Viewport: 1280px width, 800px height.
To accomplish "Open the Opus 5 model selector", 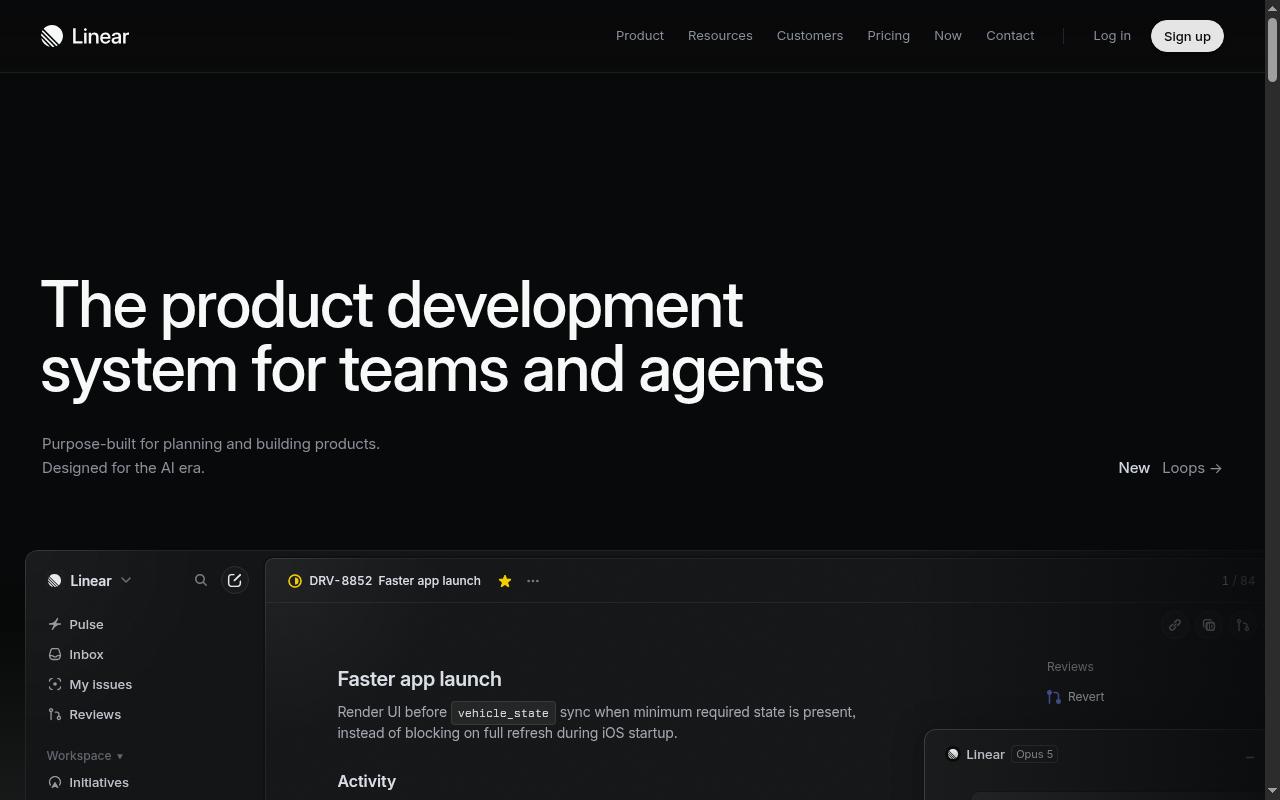I will pyautogui.click(x=1035, y=754).
